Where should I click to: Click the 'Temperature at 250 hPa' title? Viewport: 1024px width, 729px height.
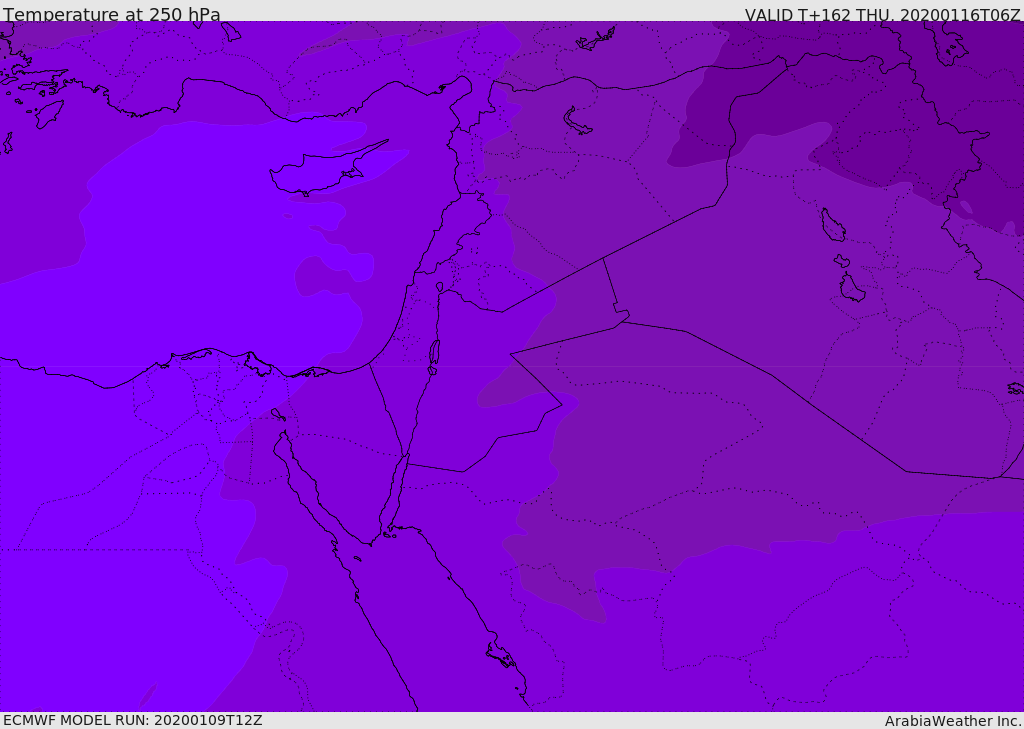[x=112, y=14]
